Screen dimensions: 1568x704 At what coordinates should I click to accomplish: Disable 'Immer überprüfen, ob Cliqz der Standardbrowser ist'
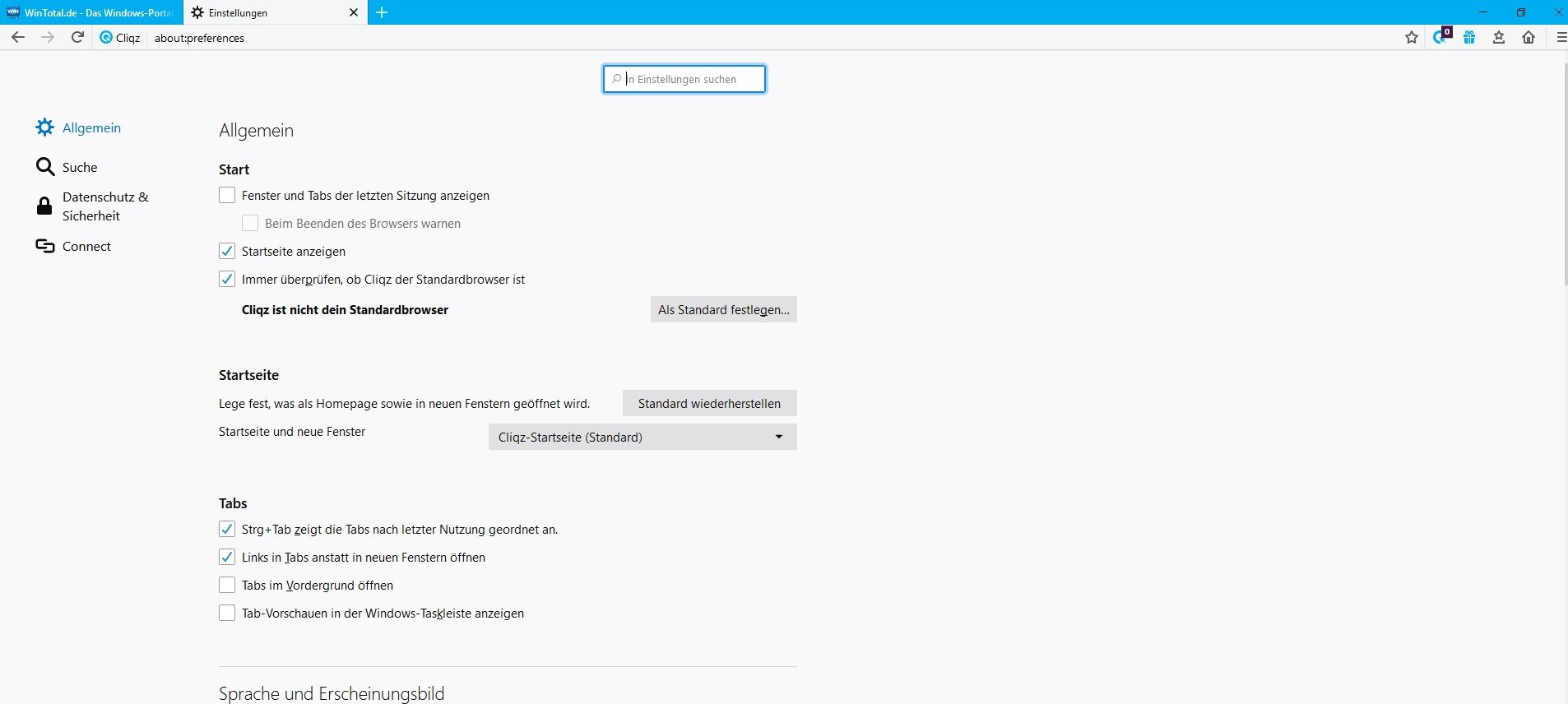click(227, 279)
